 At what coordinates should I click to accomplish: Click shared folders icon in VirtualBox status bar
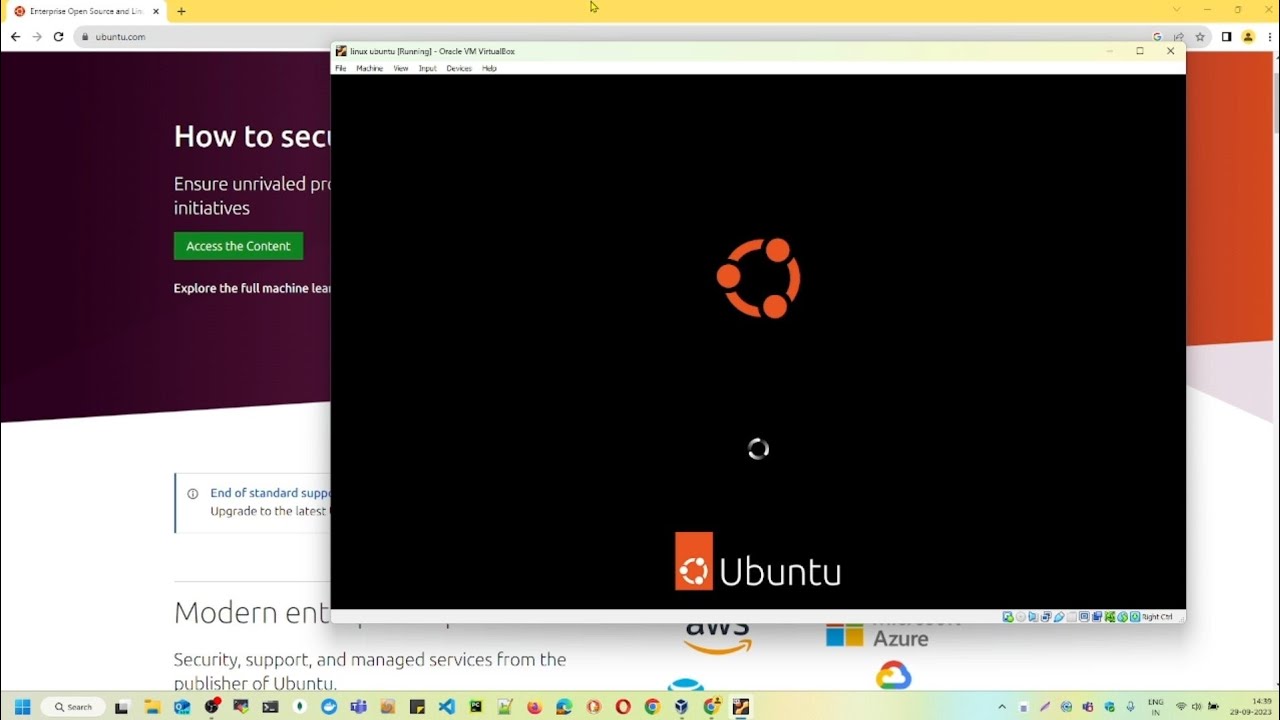click(x=1072, y=617)
